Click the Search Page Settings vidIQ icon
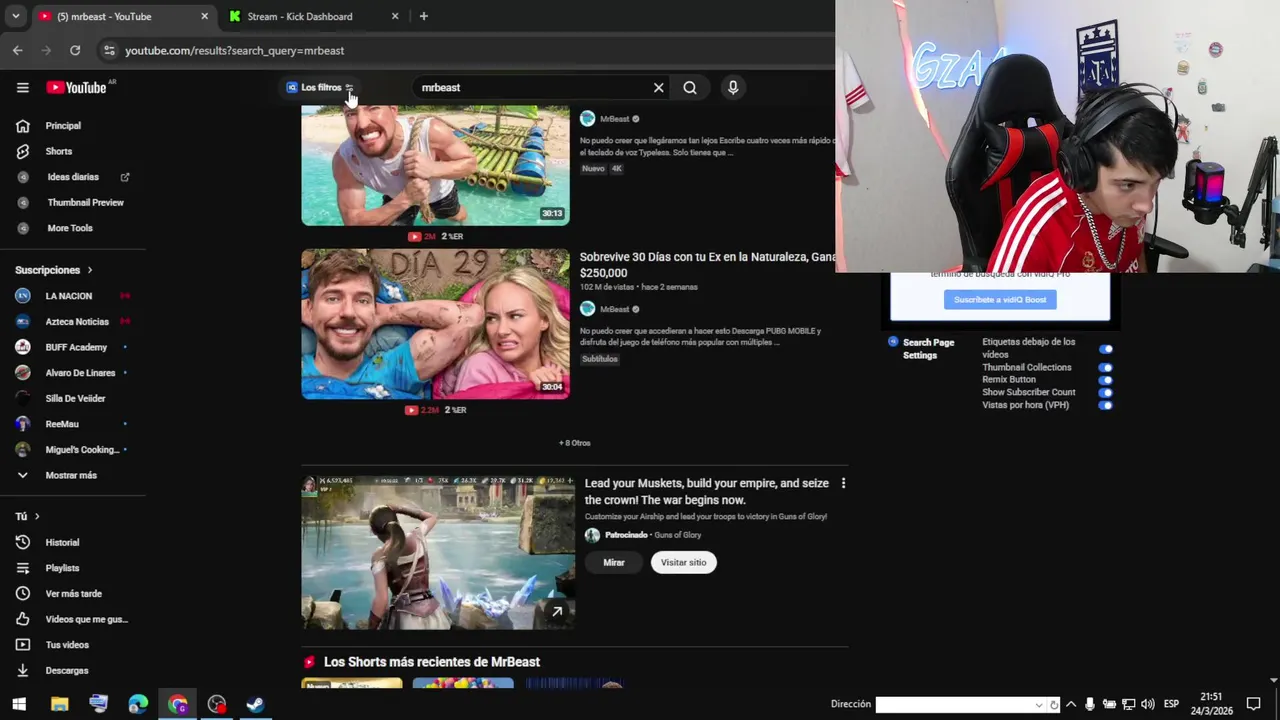1280x720 pixels. point(893,342)
